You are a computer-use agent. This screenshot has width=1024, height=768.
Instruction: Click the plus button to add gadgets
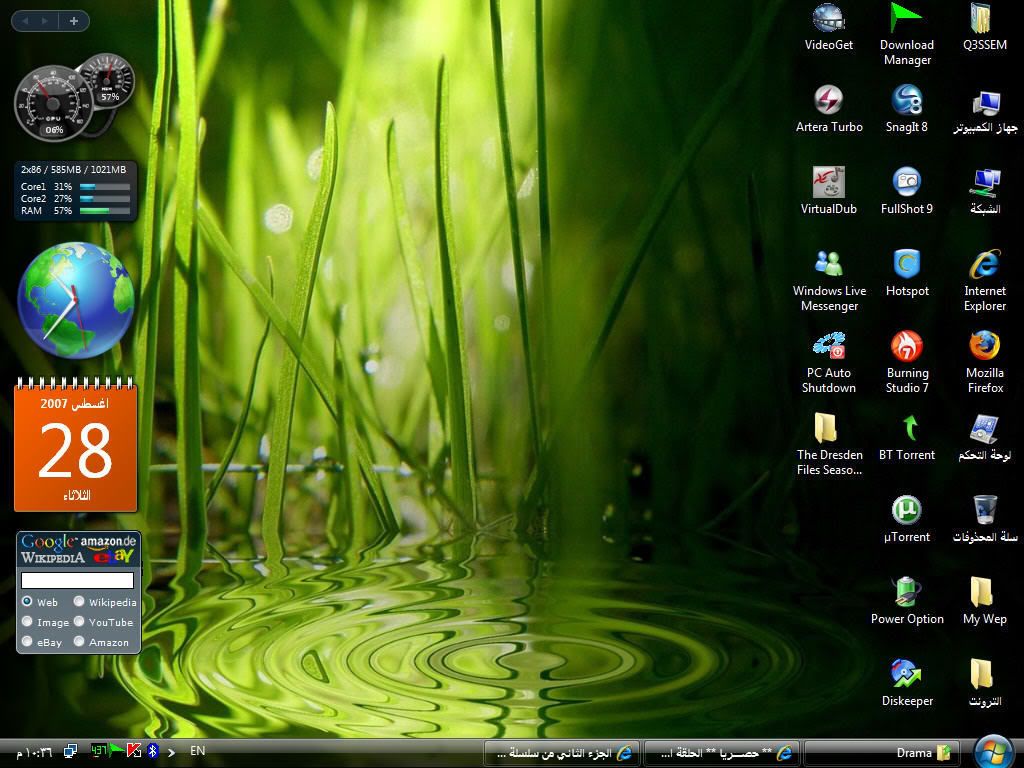73,20
